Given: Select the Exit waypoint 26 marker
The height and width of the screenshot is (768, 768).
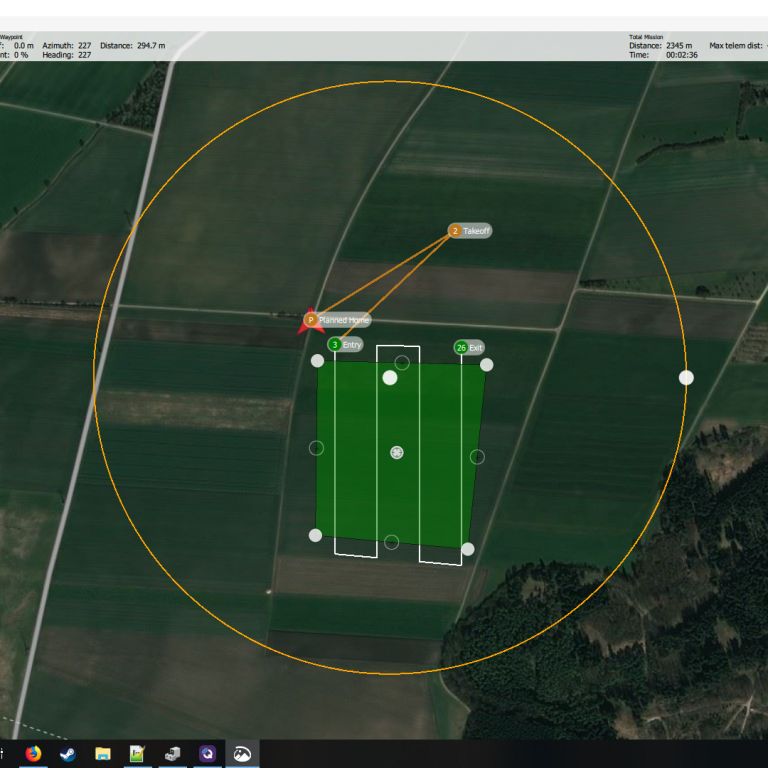Looking at the screenshot, I should point(461,347).
